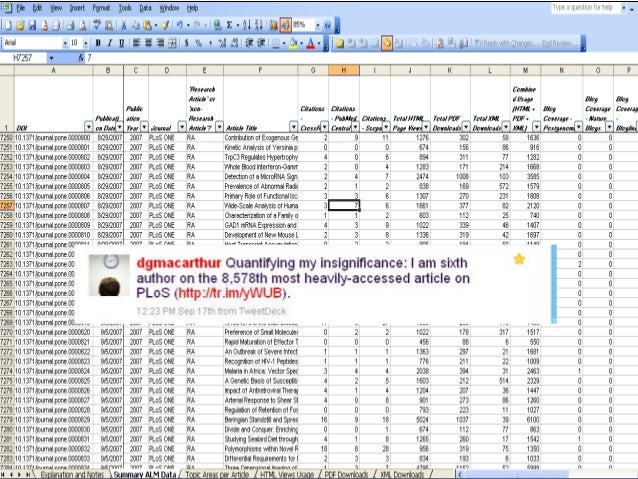
Task: Click the dgmacarthur username link
Action: point(179,263)
